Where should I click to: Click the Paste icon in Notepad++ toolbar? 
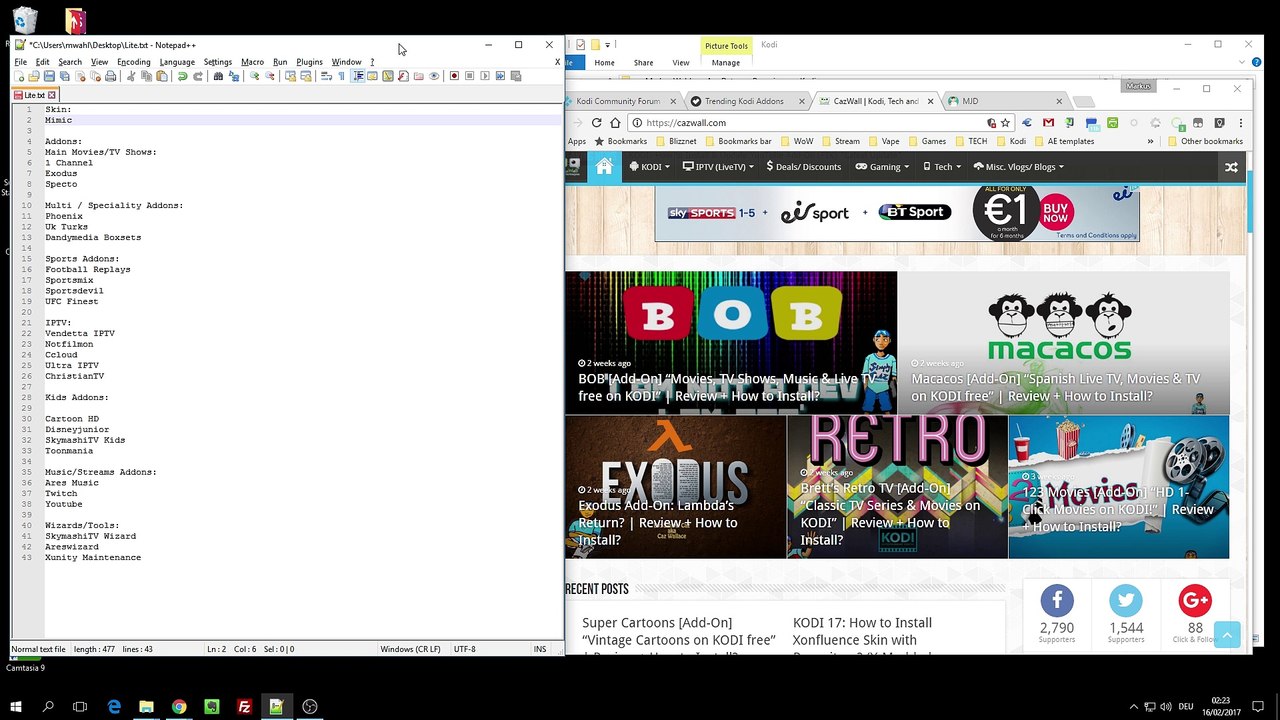coord(162,76)
